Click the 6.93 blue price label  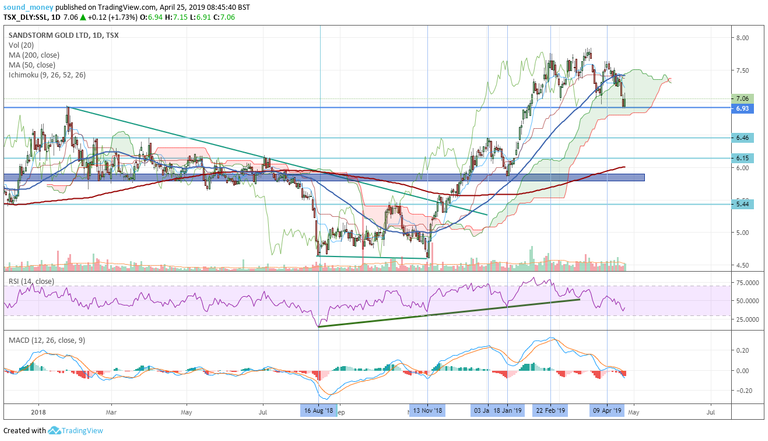coord(742,108)
